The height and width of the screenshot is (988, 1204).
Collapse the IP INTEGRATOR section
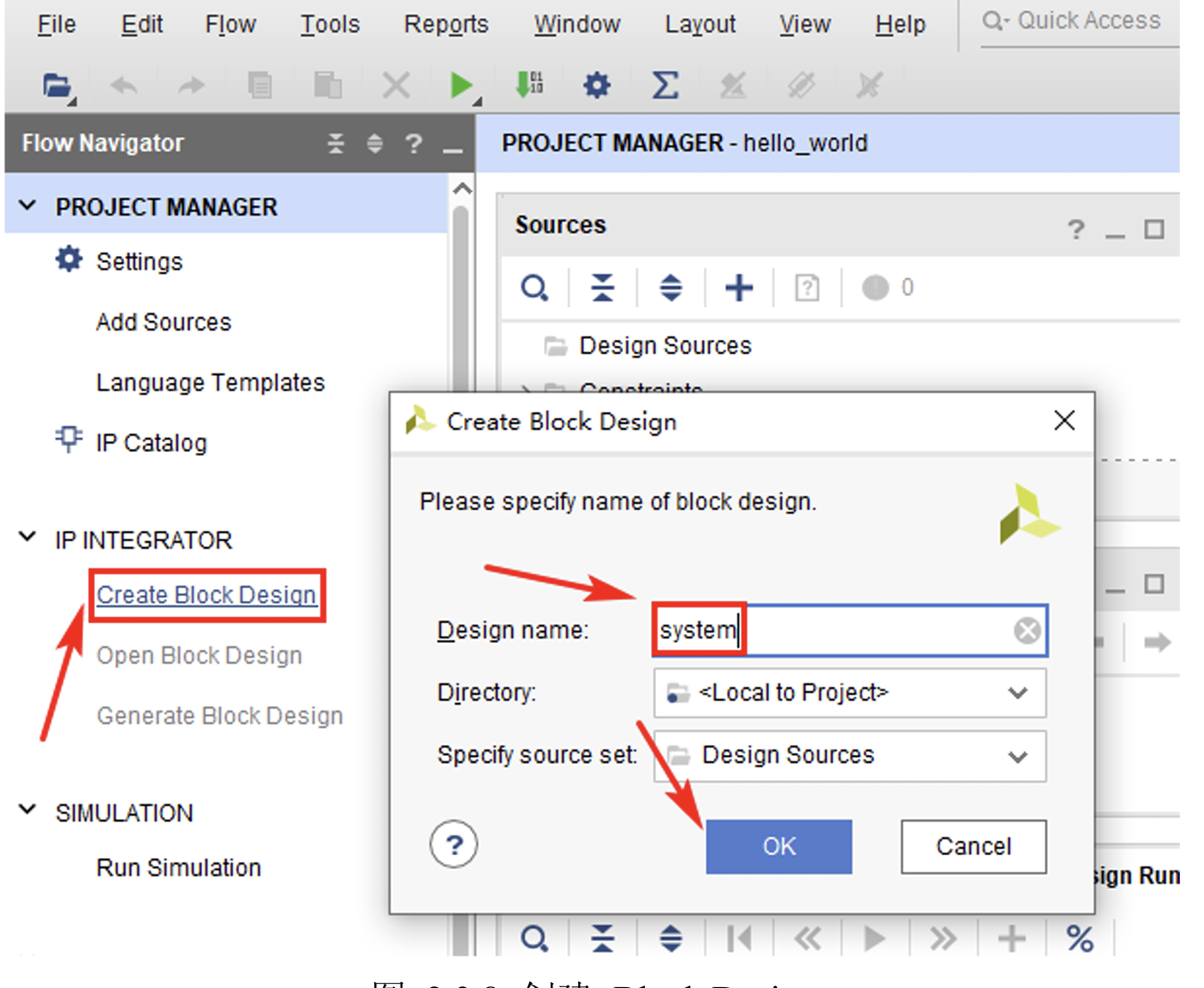point(27,538)
